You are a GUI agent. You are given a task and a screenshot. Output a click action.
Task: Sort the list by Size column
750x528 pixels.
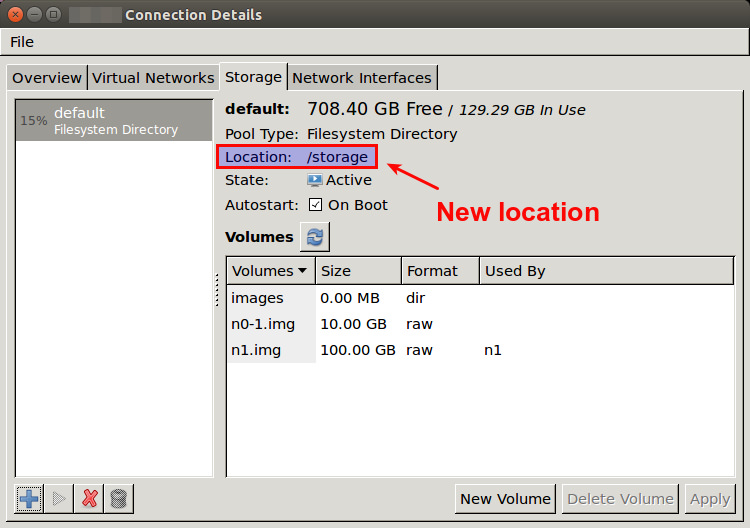pyautogui.click(x=358, y=271)
